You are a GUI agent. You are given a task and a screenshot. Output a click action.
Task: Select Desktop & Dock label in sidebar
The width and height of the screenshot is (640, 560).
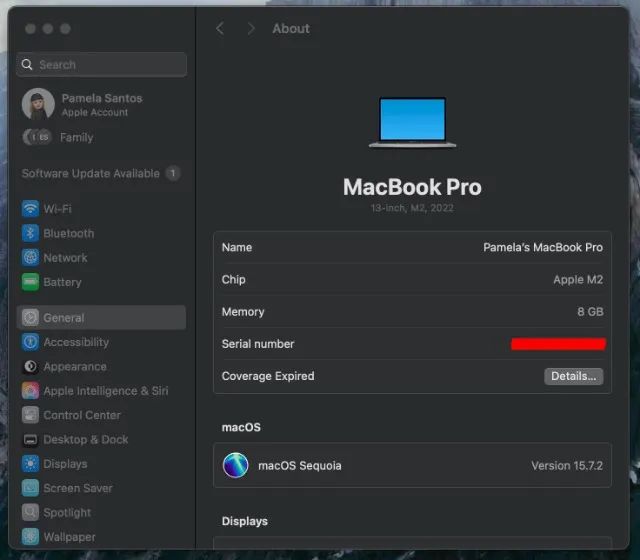pyautogui.click(x=86, y=440)
